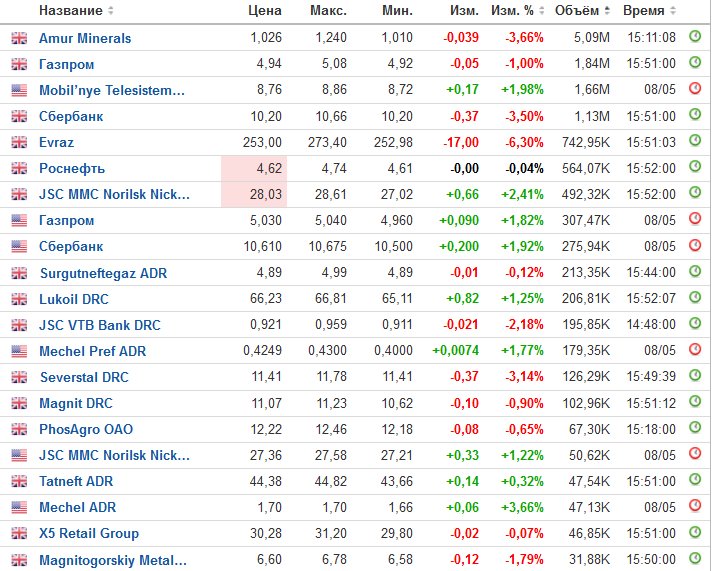Click the green clock icon in PhosAgro OAO row
This screenshot has width=712, height=571.
click(x=695, y=427)
